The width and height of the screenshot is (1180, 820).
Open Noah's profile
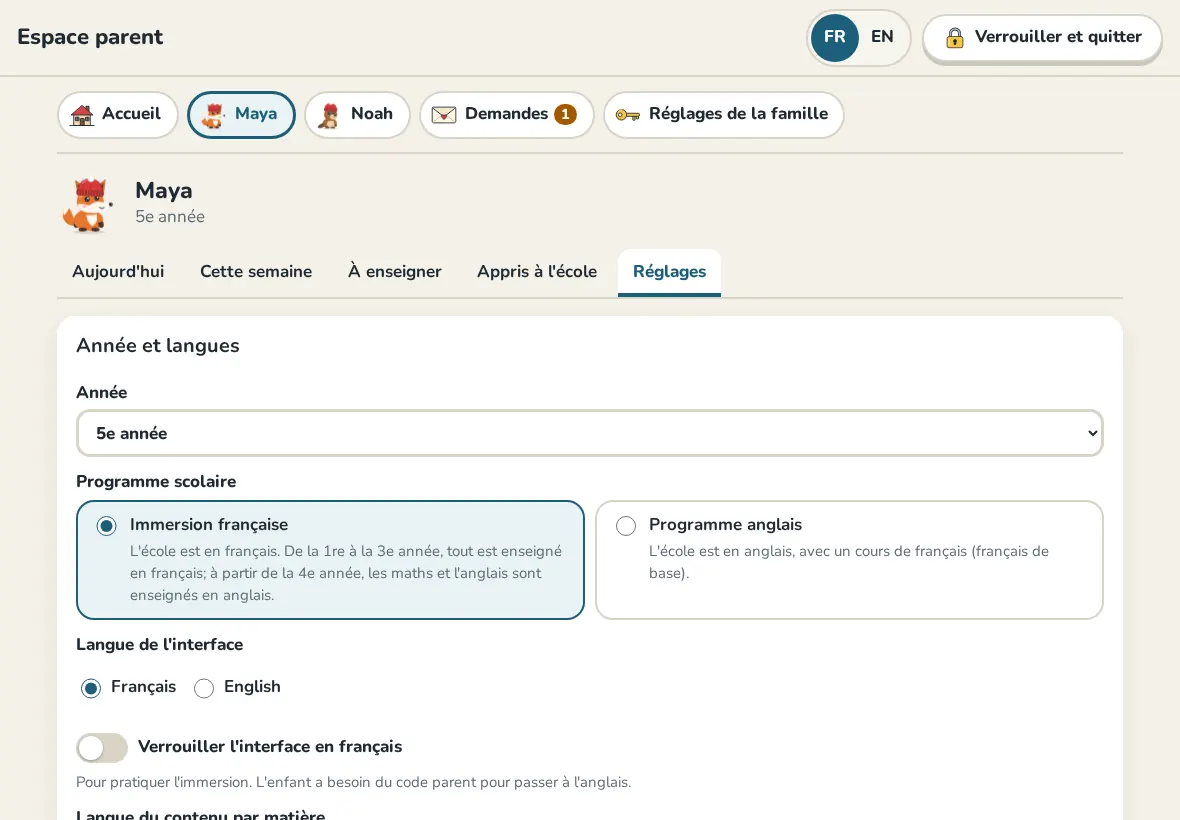357,114
